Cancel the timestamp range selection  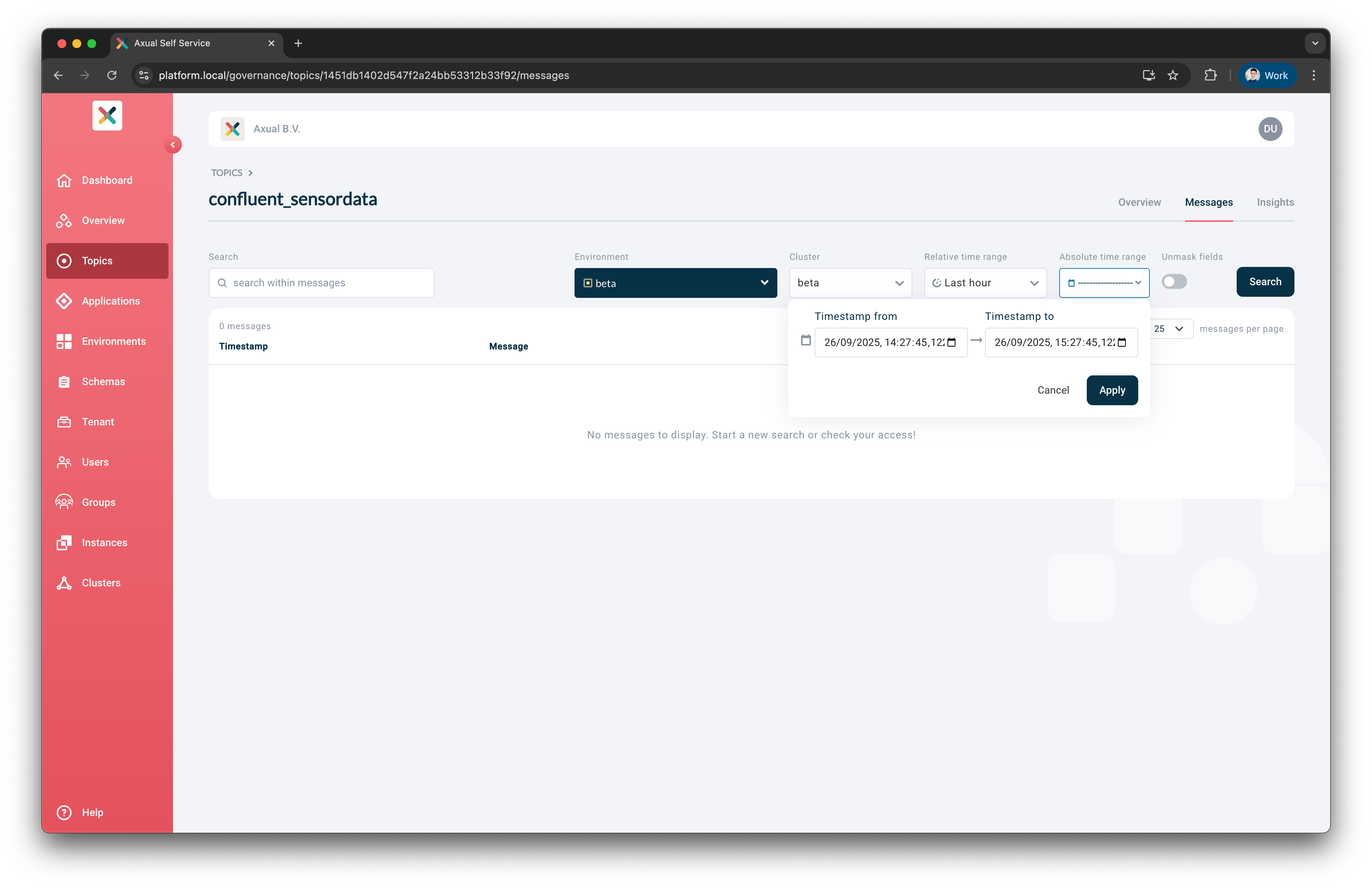pyautogui.click(x=1052, y=390)
